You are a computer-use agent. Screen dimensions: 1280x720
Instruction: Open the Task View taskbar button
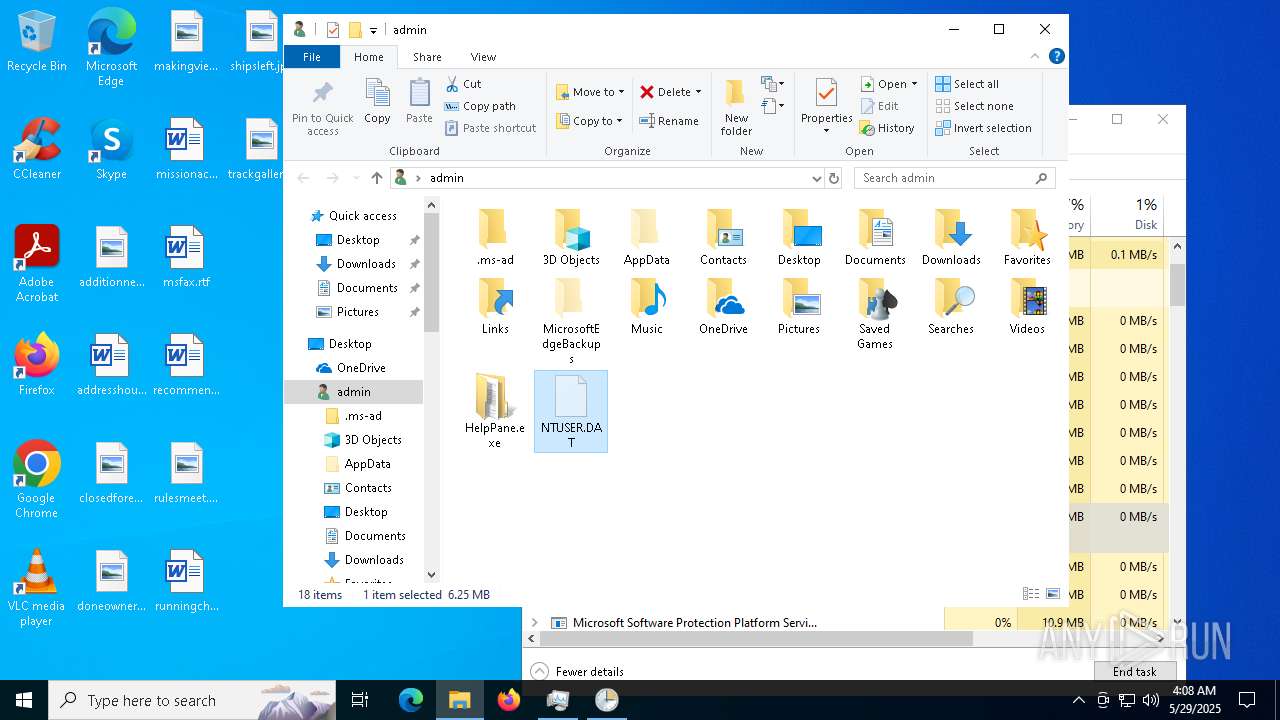point(360,700)
